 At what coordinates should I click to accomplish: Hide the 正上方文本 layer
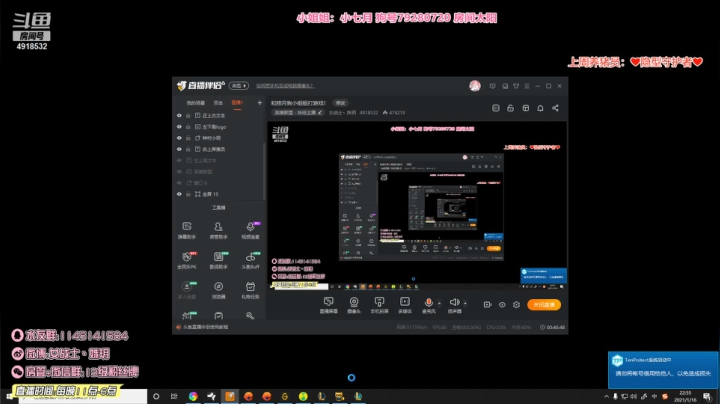point(179,115)
